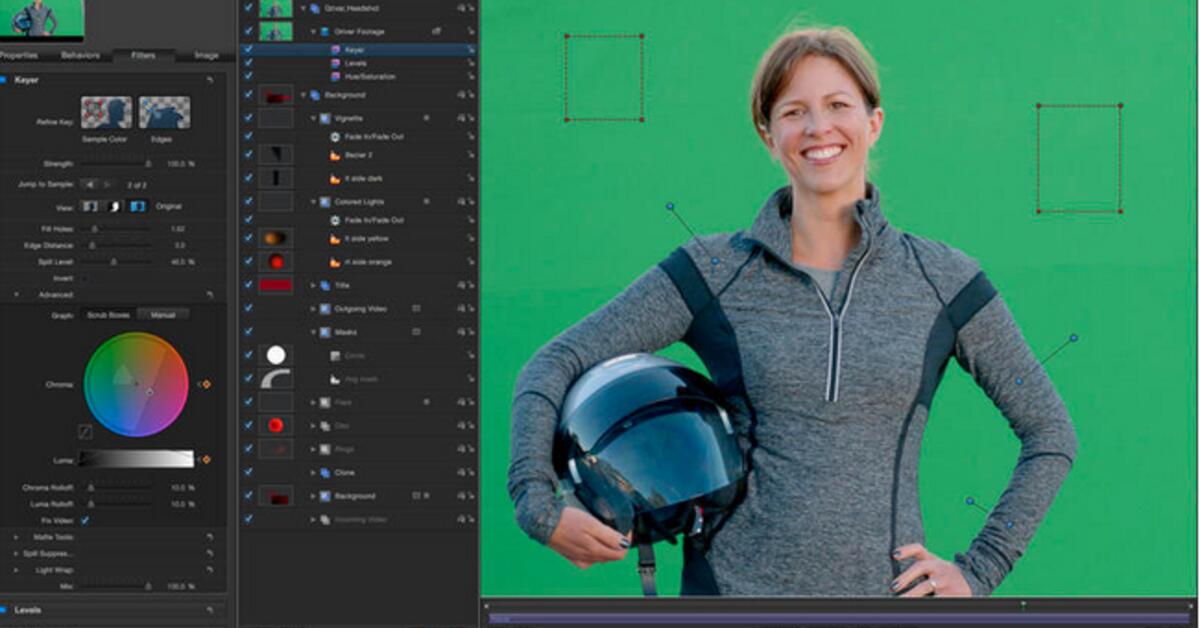Image resolution: width=1200 pixels, height=628 pixels.
Task: Collapse the Vignette group
Action: 313,118
